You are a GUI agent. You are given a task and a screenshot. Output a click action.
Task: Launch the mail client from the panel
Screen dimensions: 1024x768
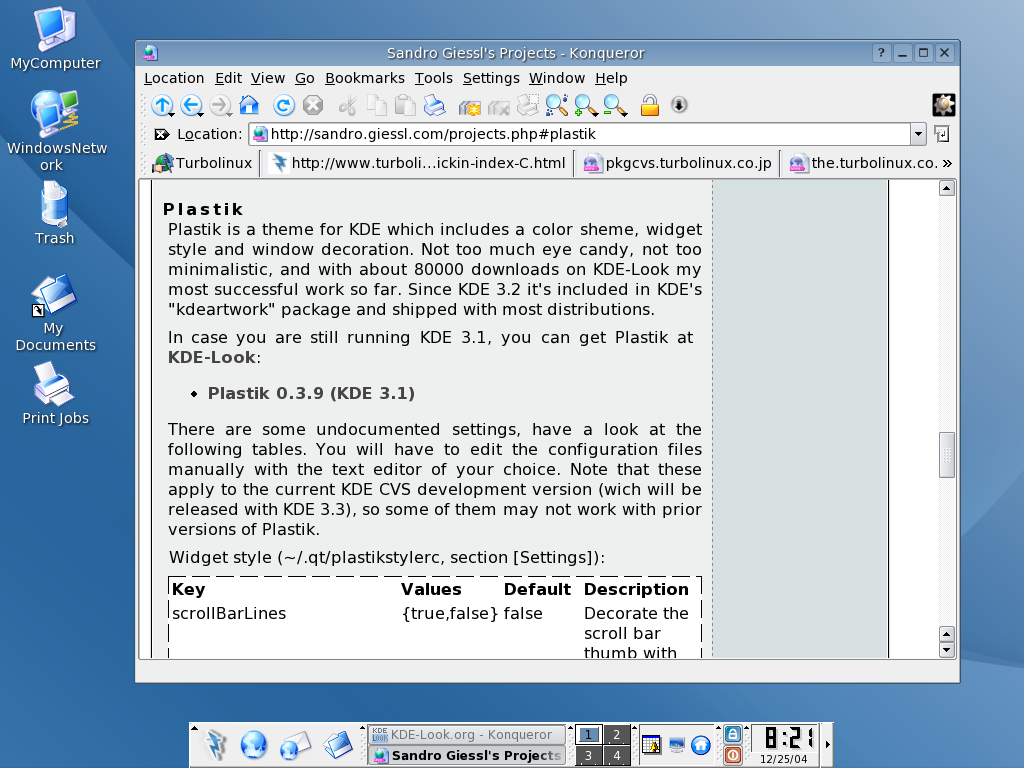pos(295,745)
